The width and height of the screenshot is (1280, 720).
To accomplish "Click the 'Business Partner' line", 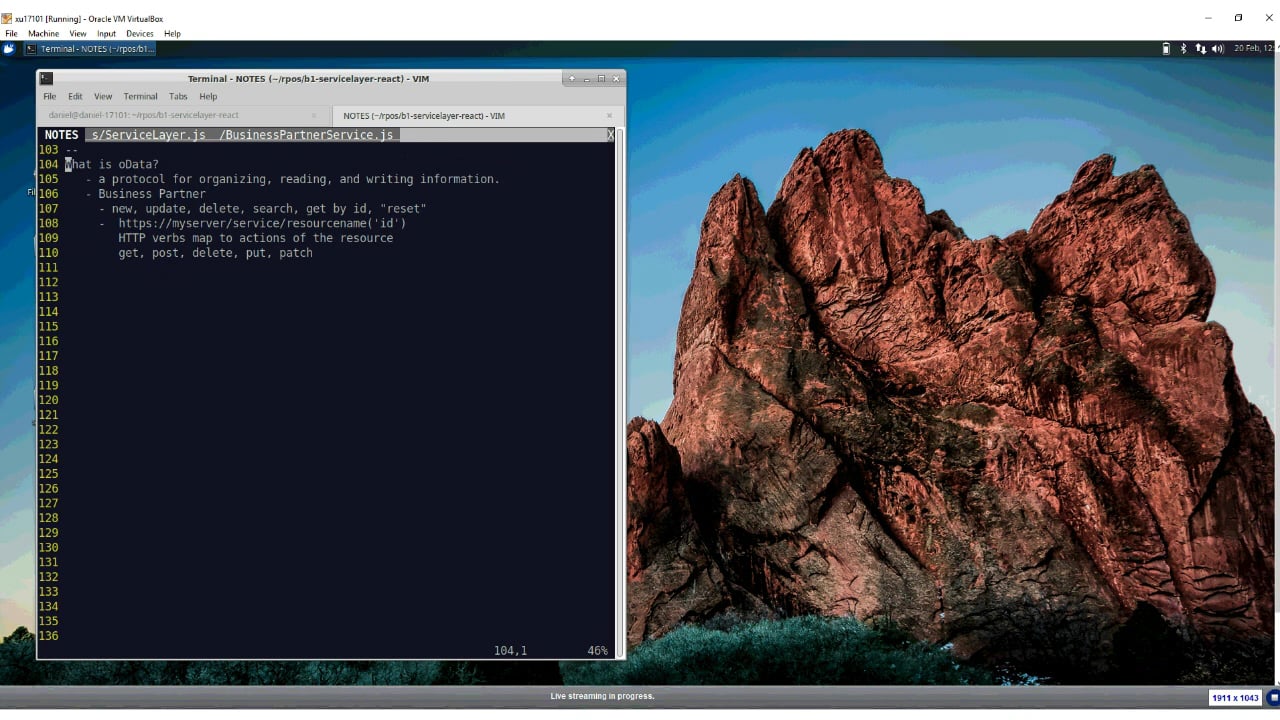I will pos(145,194).
